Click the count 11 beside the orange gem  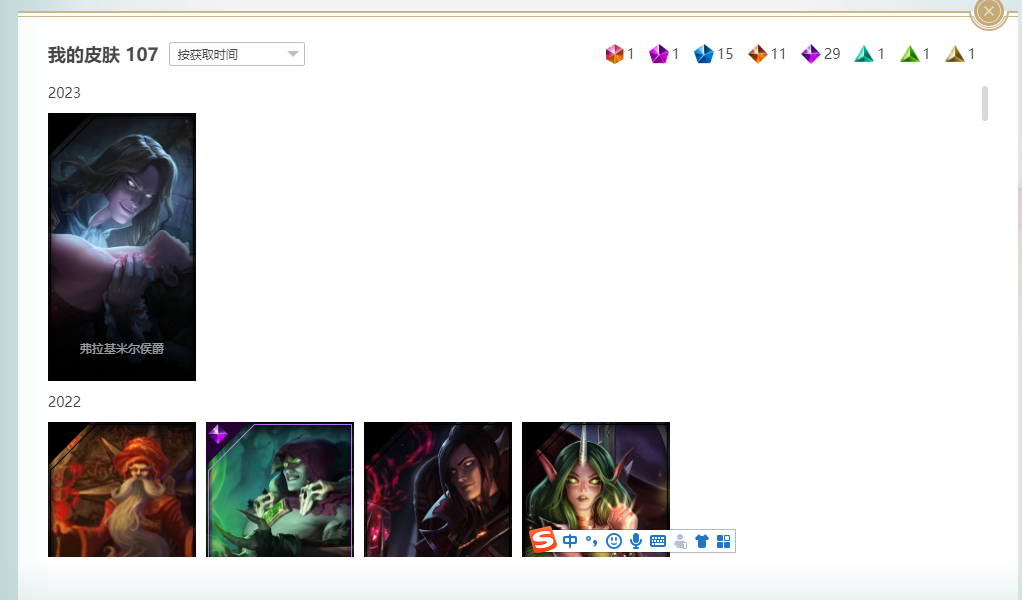coord(778,54)
